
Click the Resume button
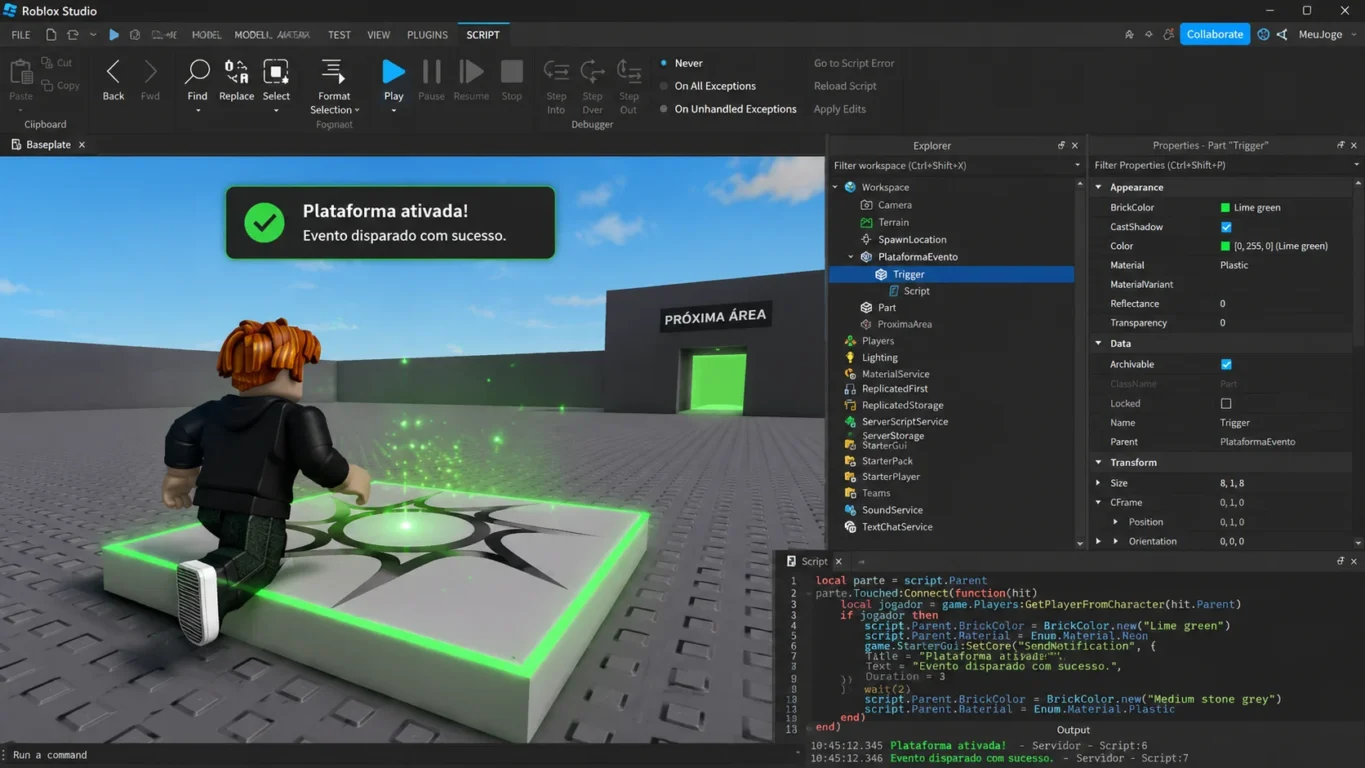[471, 71]
